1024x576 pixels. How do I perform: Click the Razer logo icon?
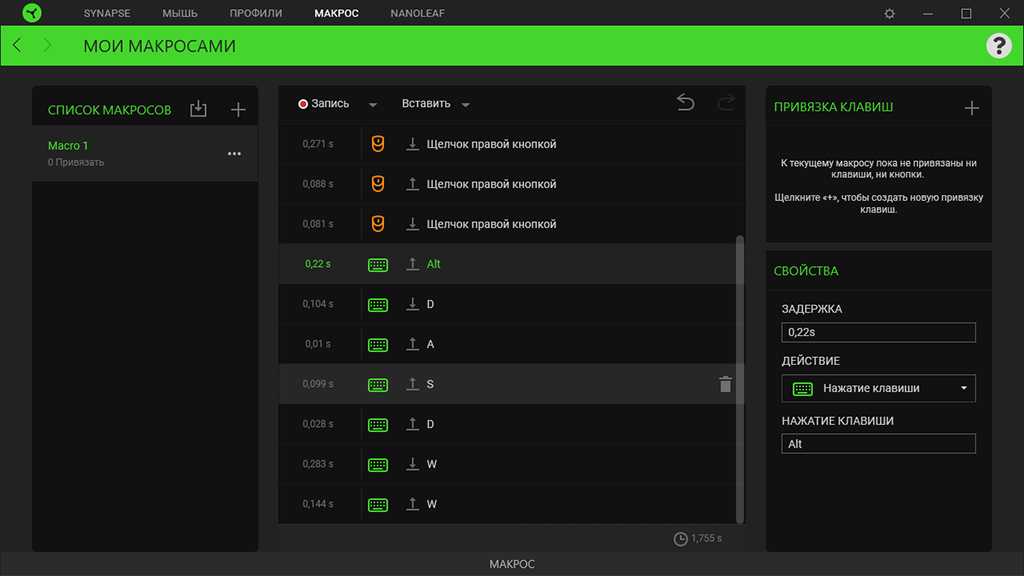32,14
